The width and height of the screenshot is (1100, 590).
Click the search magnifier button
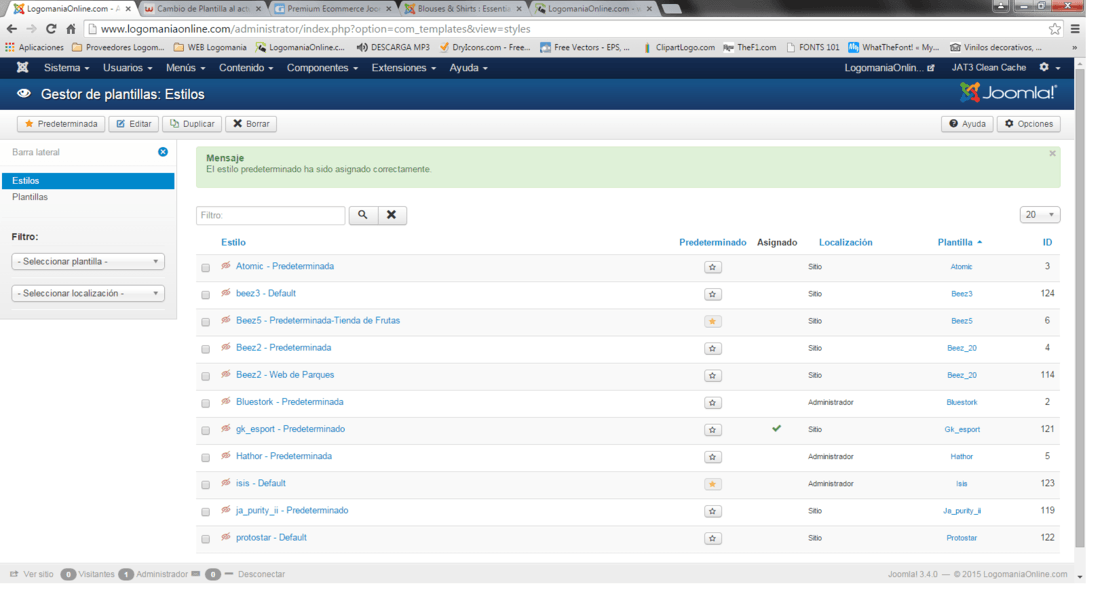coord(363,215)
